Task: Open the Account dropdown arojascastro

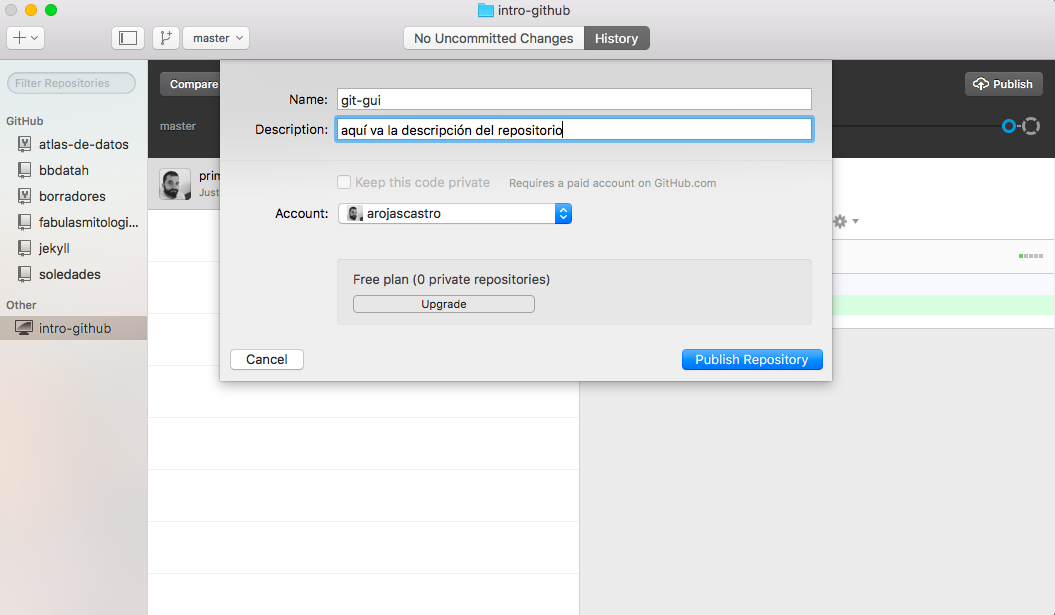Action: [x=455, y=213]
